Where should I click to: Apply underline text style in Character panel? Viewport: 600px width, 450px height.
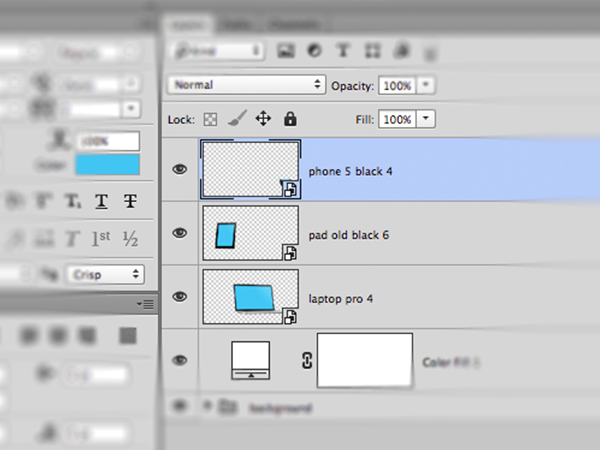click(x=101, y=202)
